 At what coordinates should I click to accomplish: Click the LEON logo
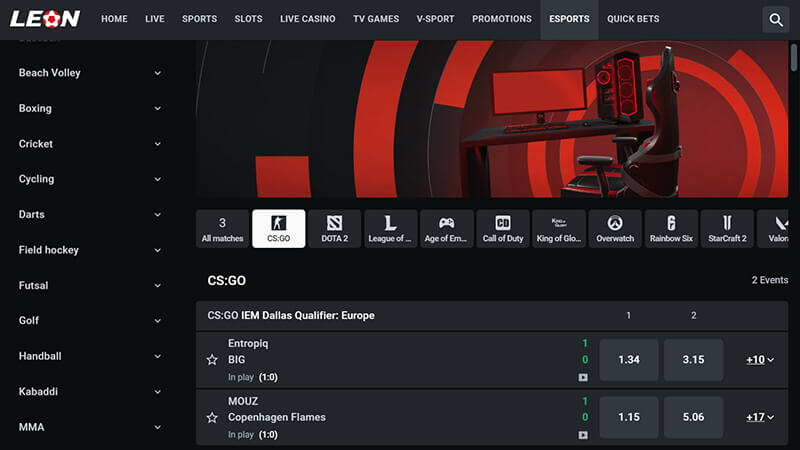45,19
